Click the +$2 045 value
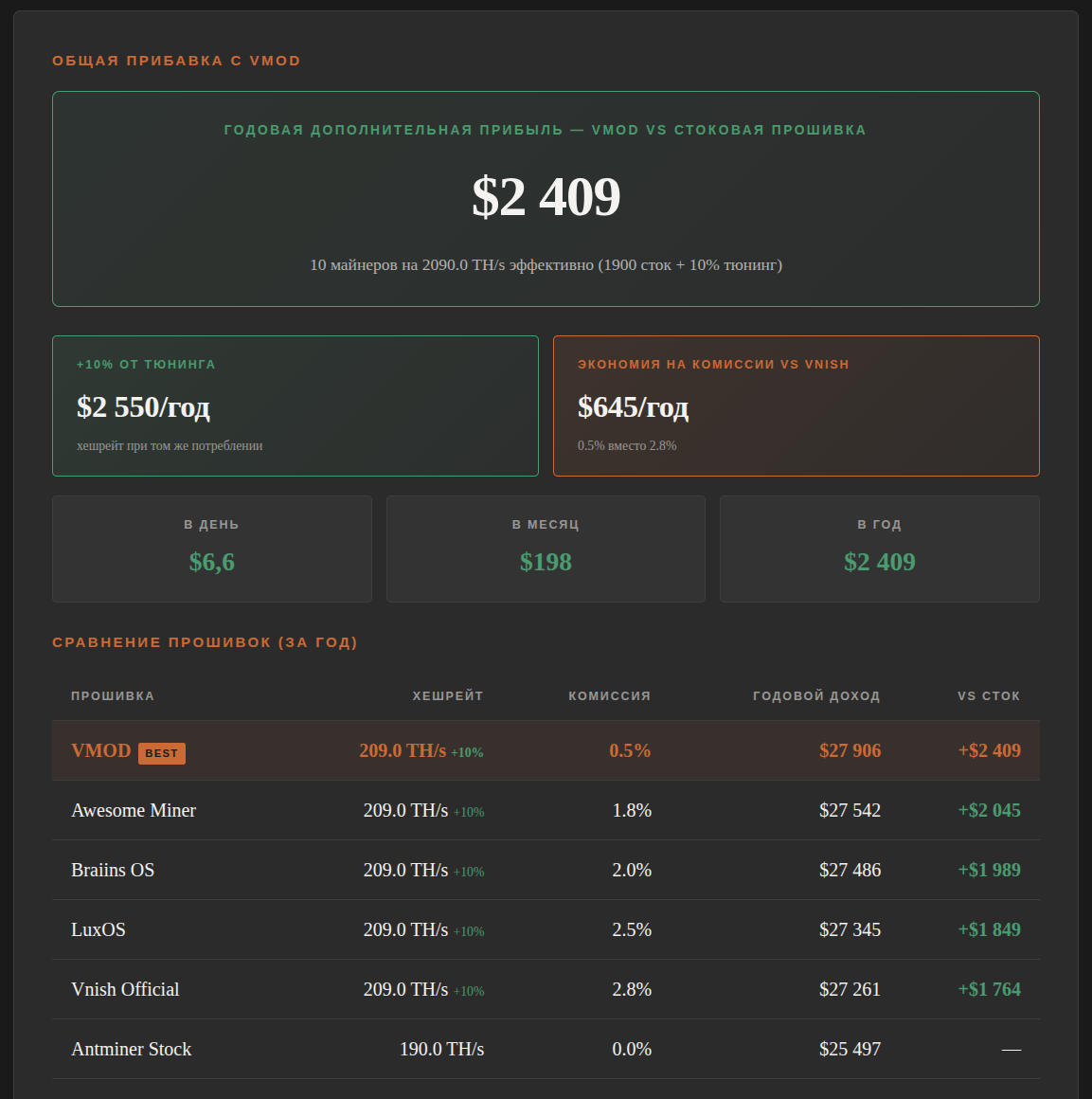Image resolution: width=1092 pixels, height=1099 pixels. click(x=989, y=810)
